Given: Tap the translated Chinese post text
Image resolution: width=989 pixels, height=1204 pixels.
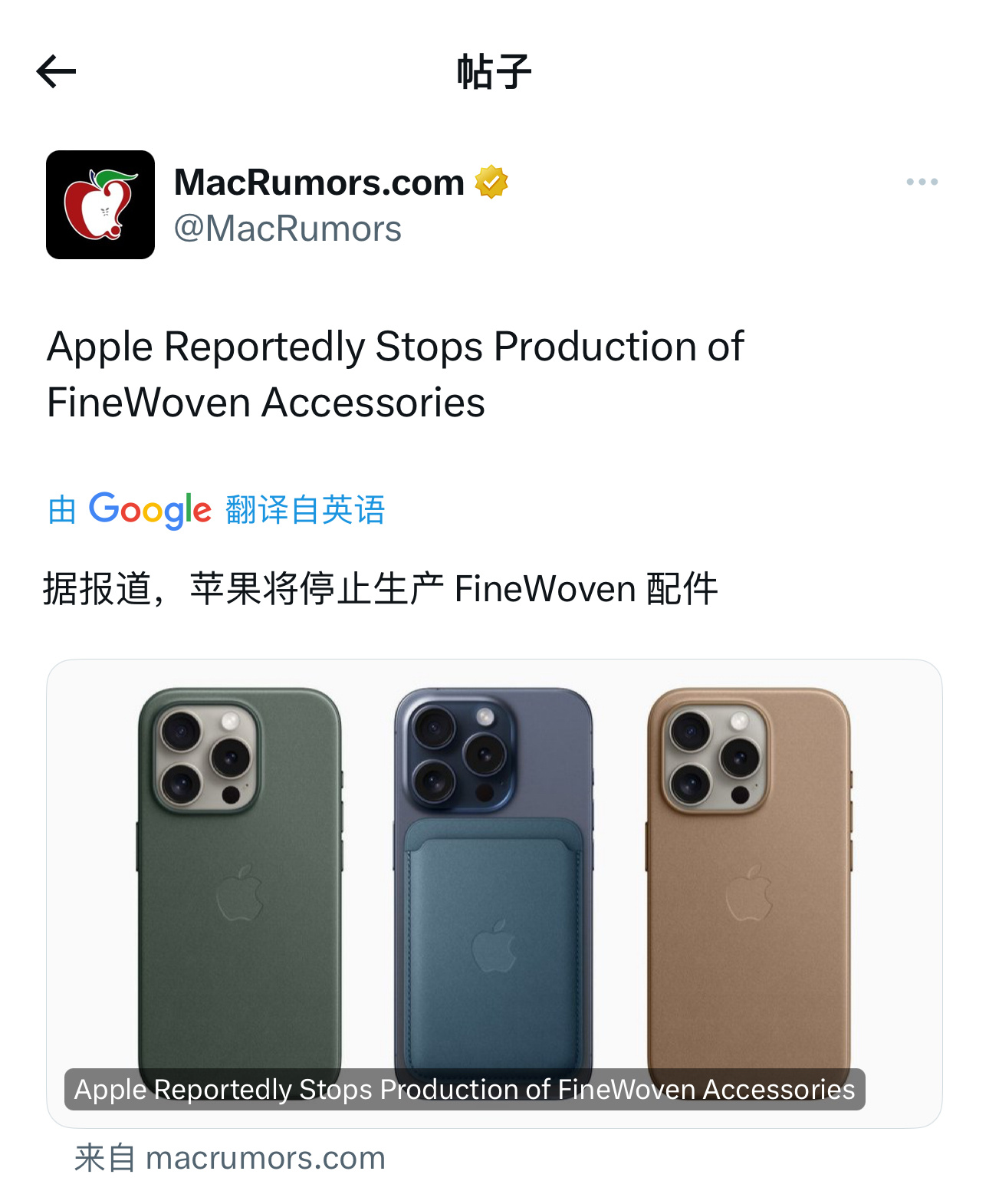Looking at the screenshot, I should tap(380, 589).
